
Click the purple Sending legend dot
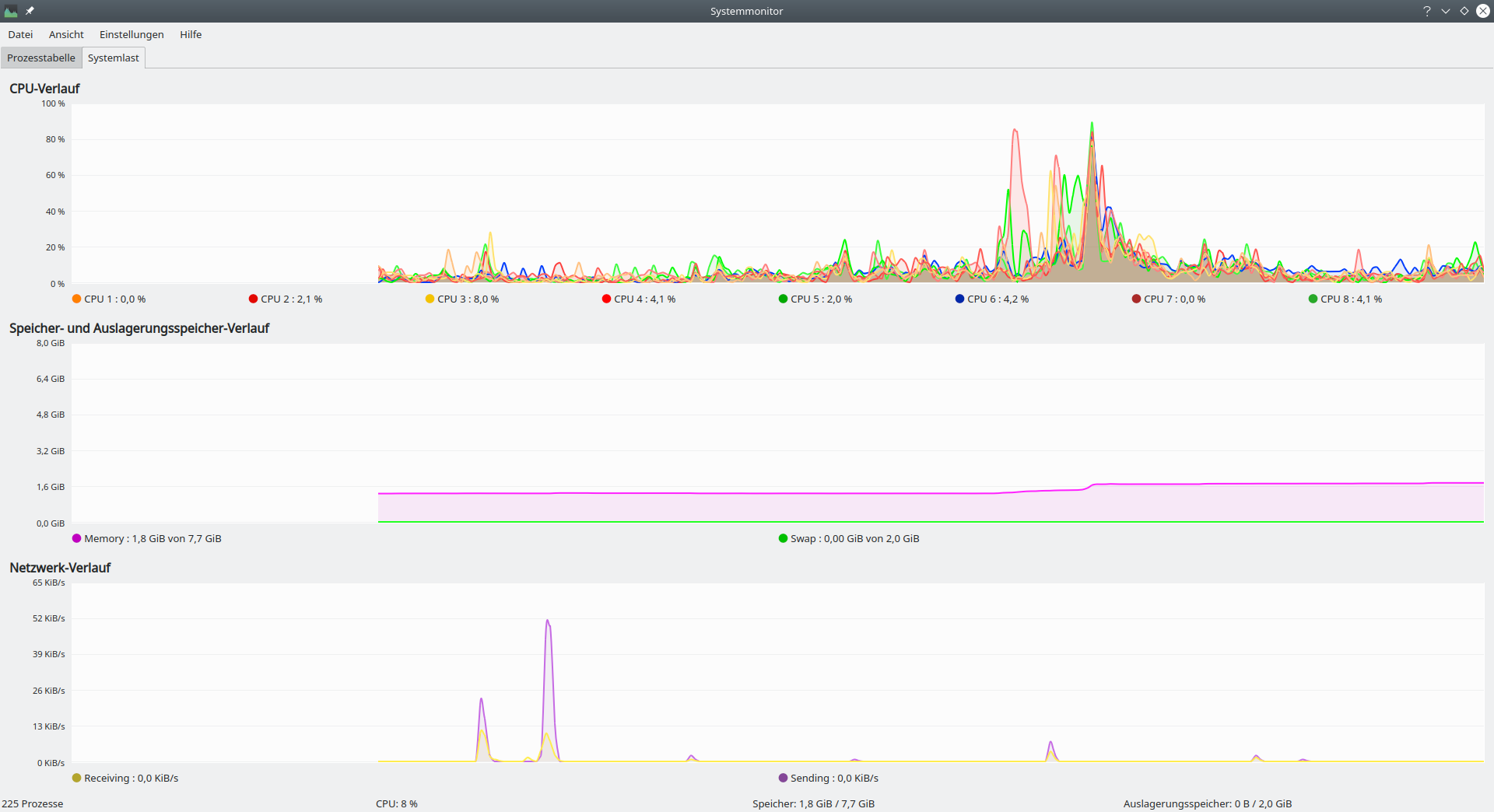click(784, 778)
